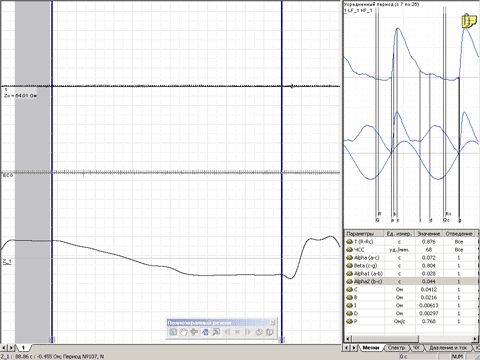Viewport: 480px width, 360px height.
Task: Click the status bar coordinates readout
Action: pos(53,357)
